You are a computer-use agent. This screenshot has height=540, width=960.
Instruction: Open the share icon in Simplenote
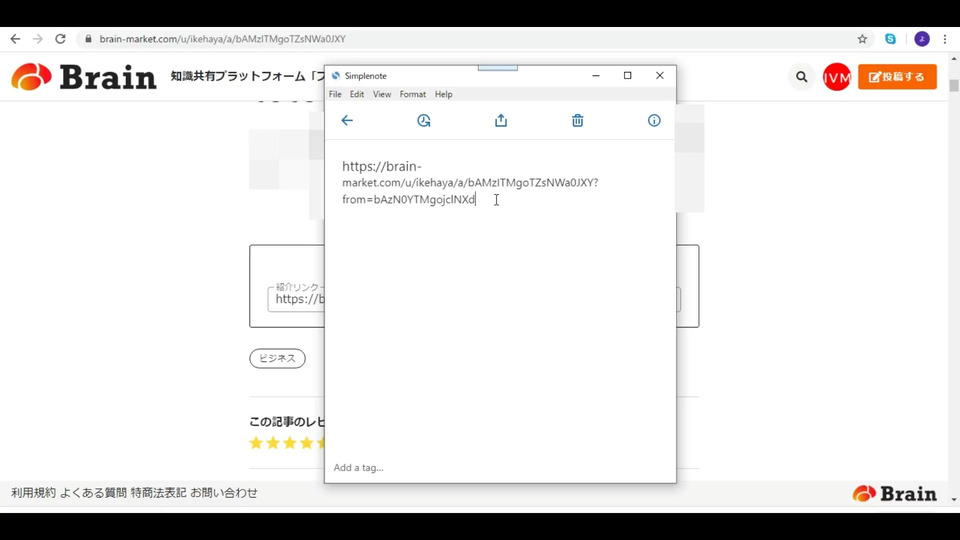(x=501, y=121)
